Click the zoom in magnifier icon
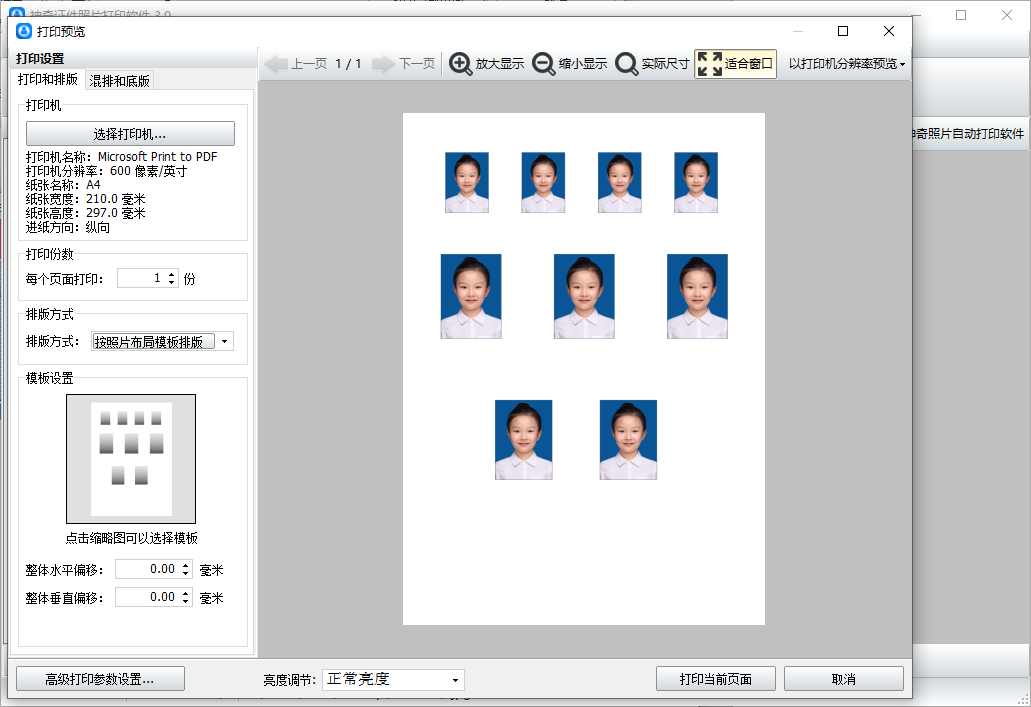The image size is (1031, 707). pos(461,64)
